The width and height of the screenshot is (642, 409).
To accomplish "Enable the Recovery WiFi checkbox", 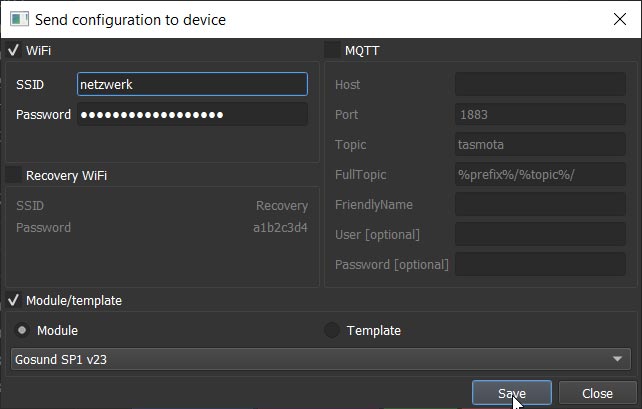I will point(14,175).
